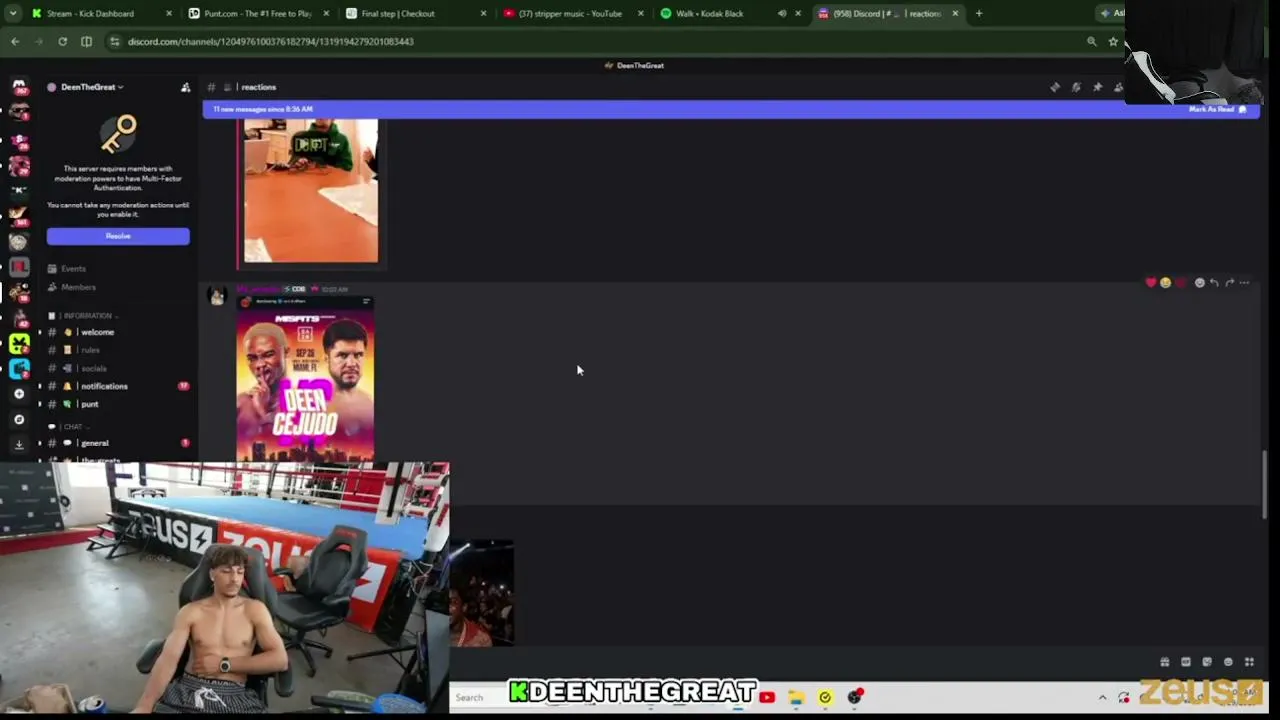Open the Deen vs Cejudo poster image
Viewport: 1280px width, 720px height.
305,379
